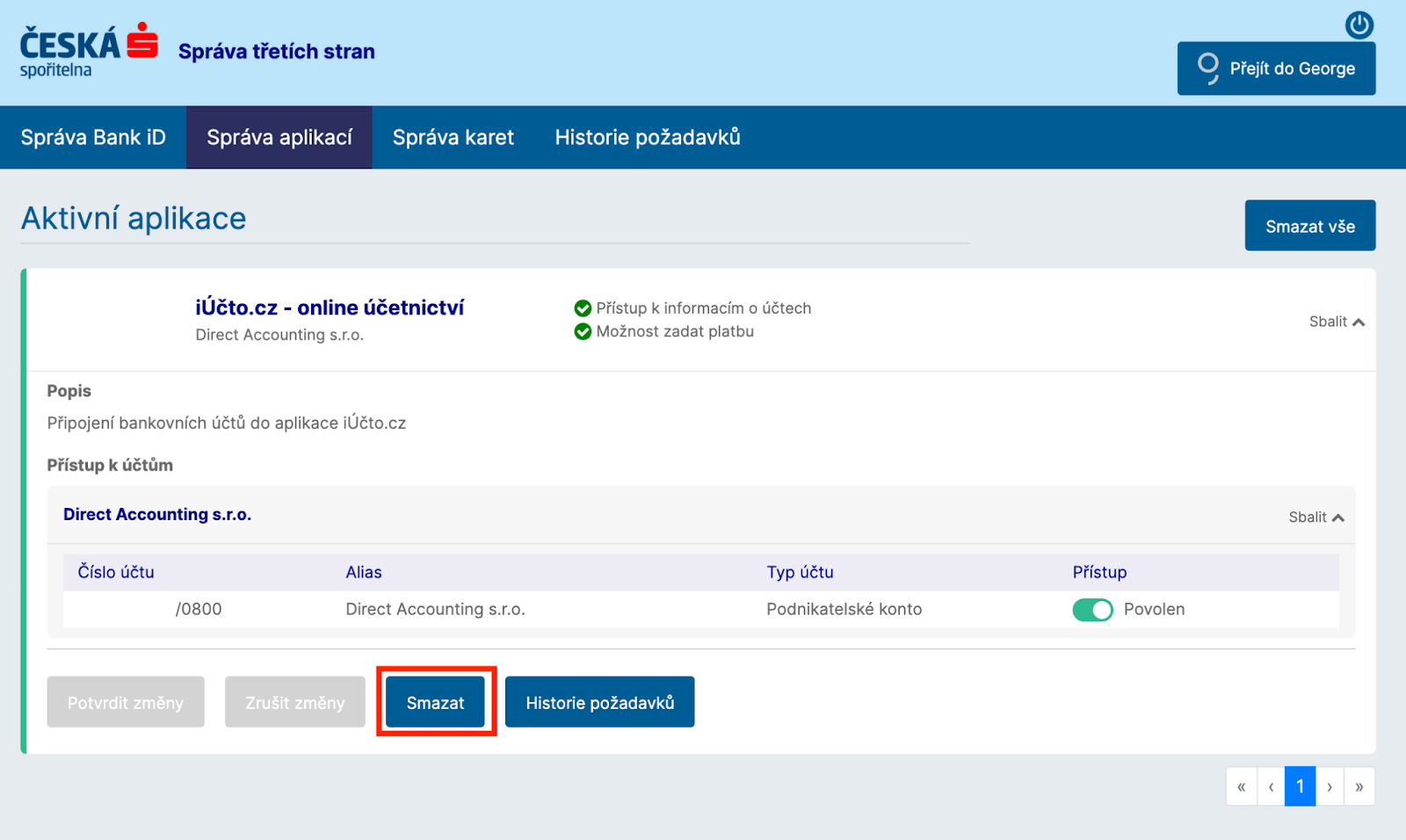Click the Direct Accounting s.r.o. section heading

click(157, 515)
